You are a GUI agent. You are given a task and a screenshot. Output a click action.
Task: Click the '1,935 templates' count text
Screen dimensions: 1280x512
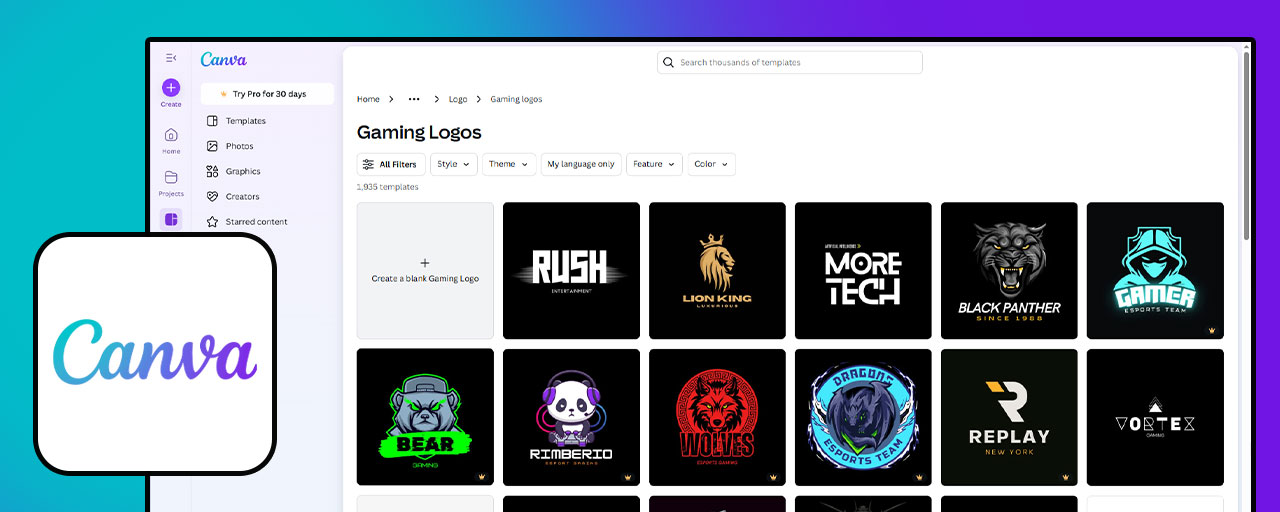click(x=387, y=187)
